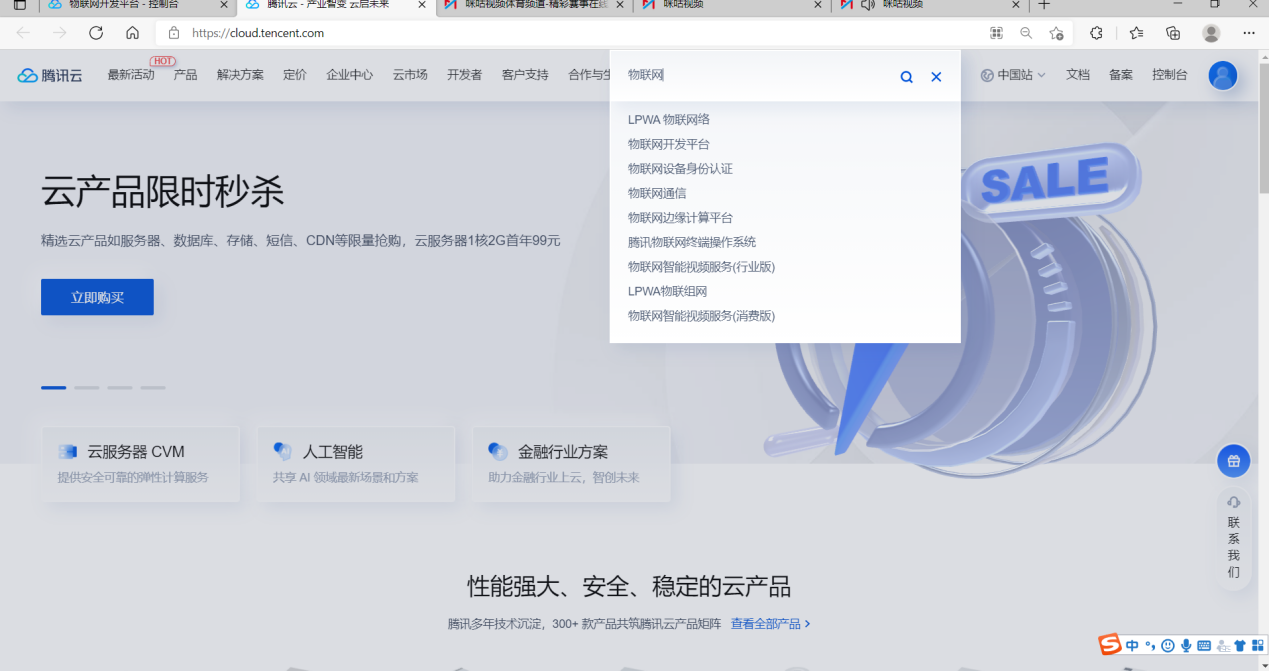Open Sogou soft keyboard
1269x671 pixels.
point(1204,646)
